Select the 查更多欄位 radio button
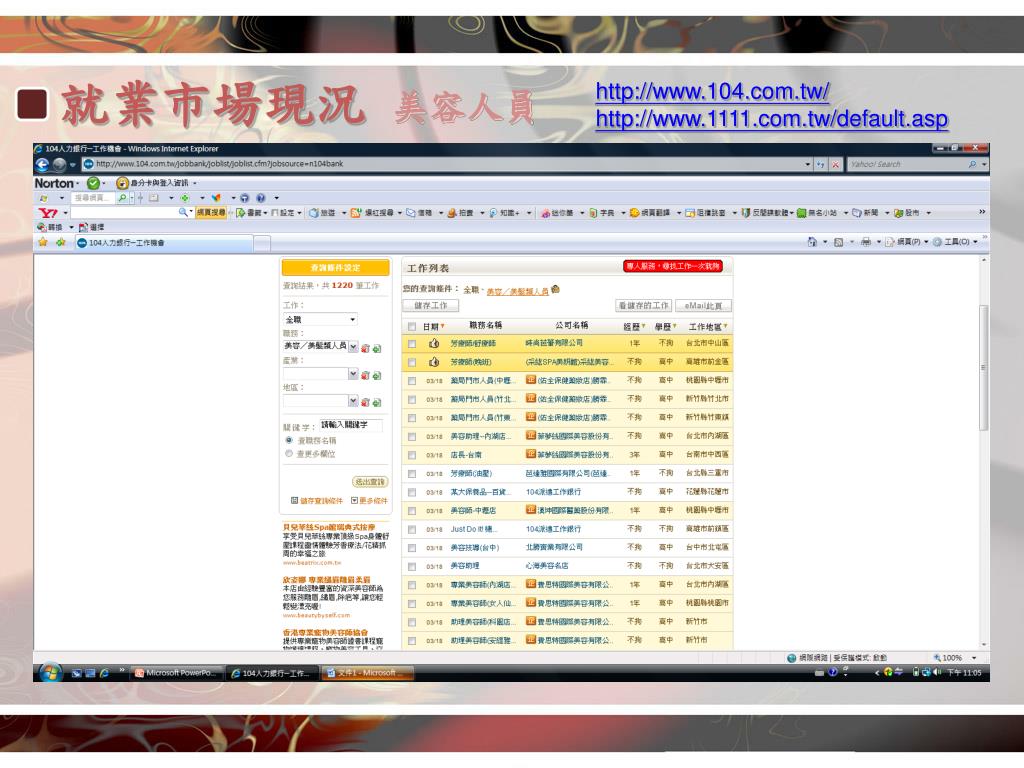1024x768 pixels. coord(289,453)
